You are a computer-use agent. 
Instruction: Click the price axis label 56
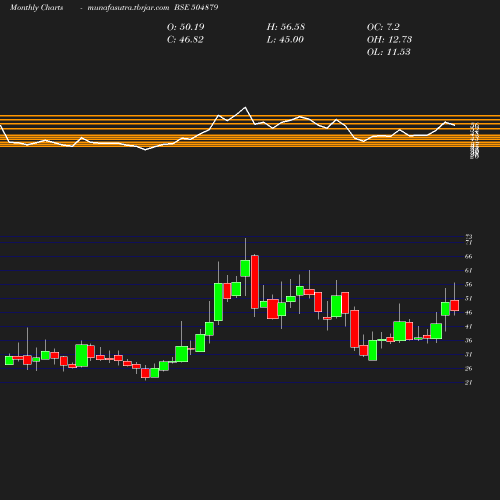[468, 285]
